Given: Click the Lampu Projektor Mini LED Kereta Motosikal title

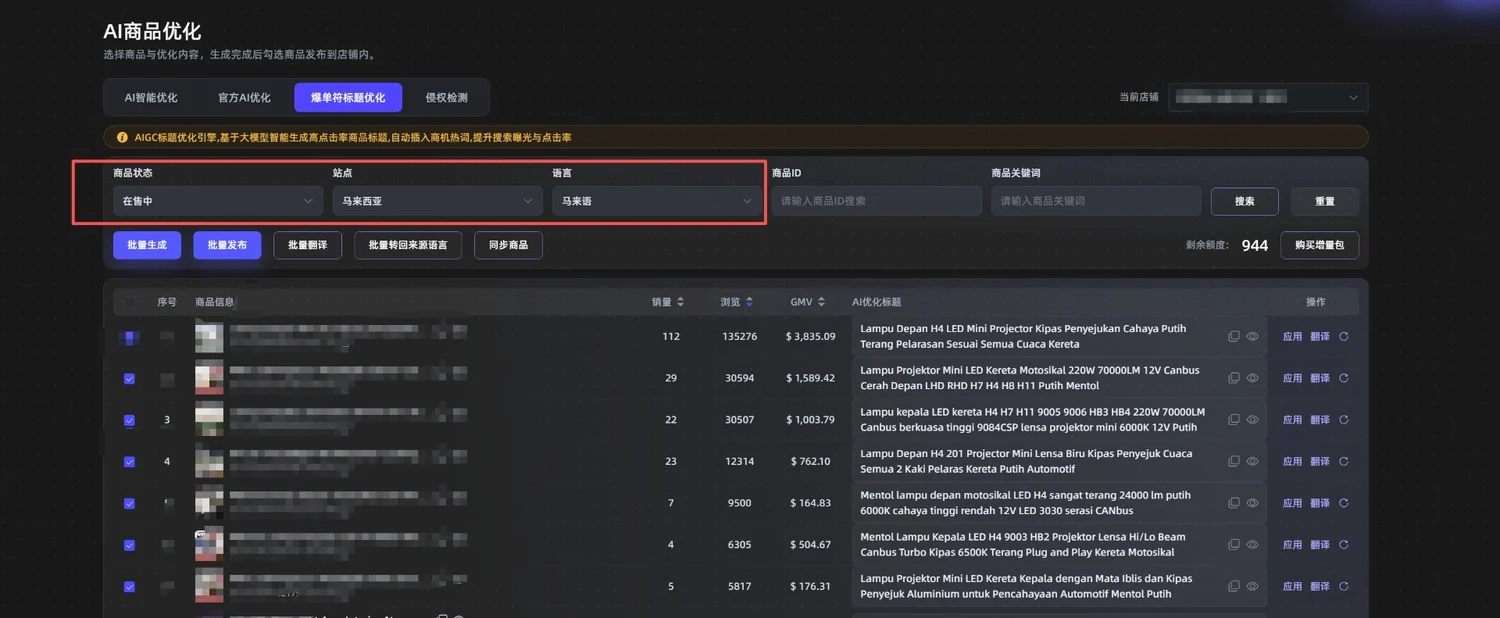Looking at the screenshot, I should [1030, 378].
